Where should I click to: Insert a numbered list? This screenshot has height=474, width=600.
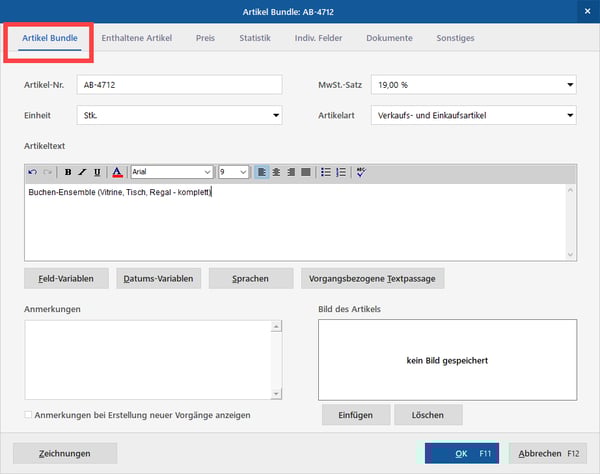pyautogui.click(x=341, y=172)
